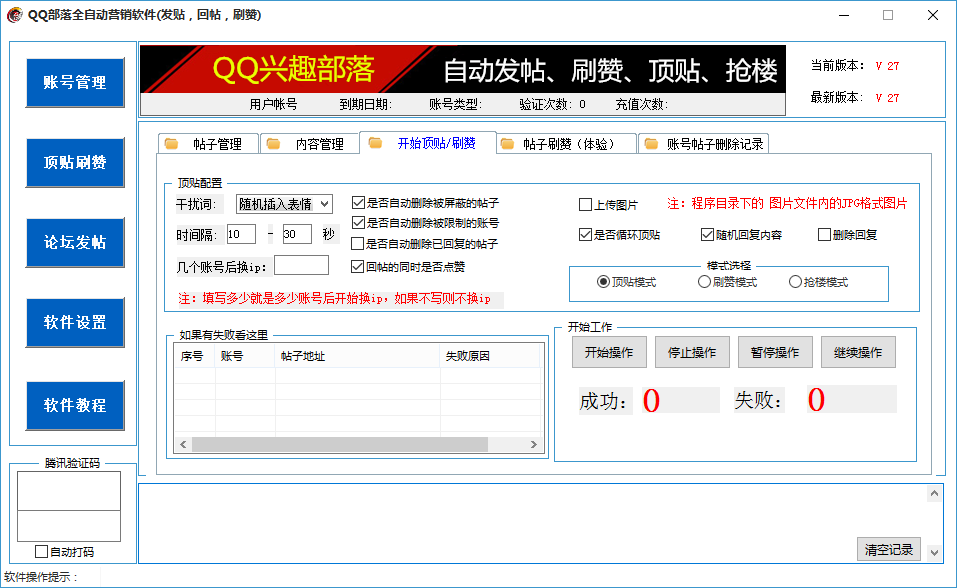Viewport: 957px width, 588px height.
Task: Click the QQ部落 app icon in title bar
Action: 14,15
